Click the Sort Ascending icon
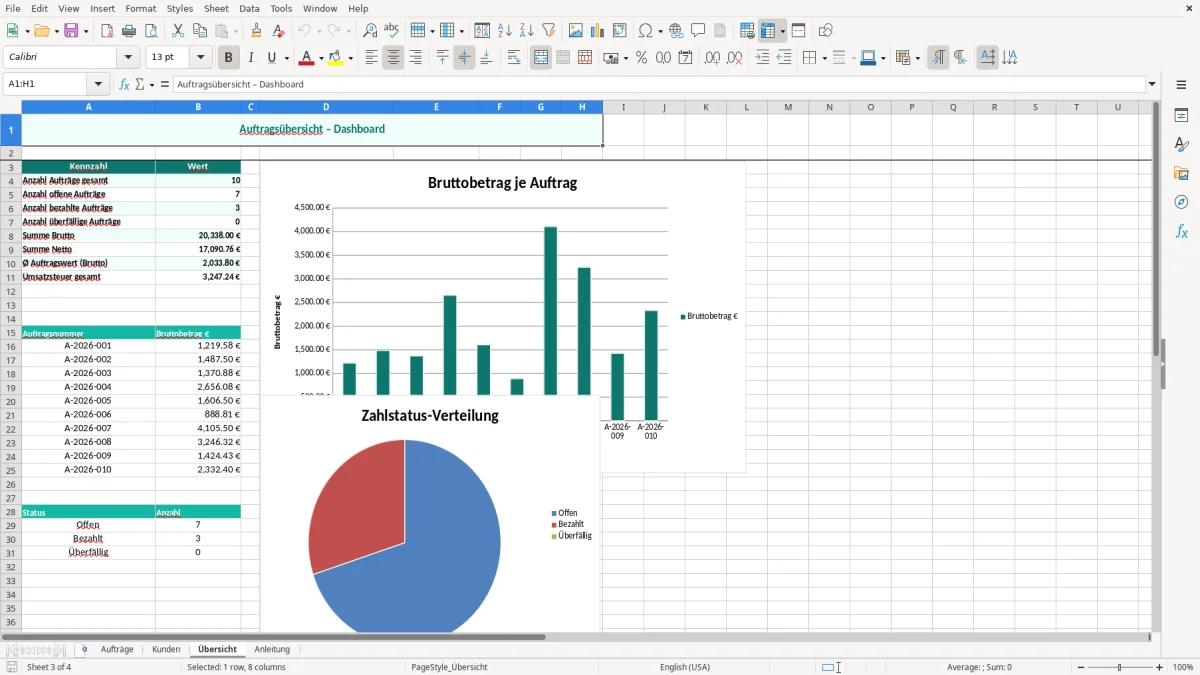This screenshot has height=675, width=1200. [x=505, y=31]
